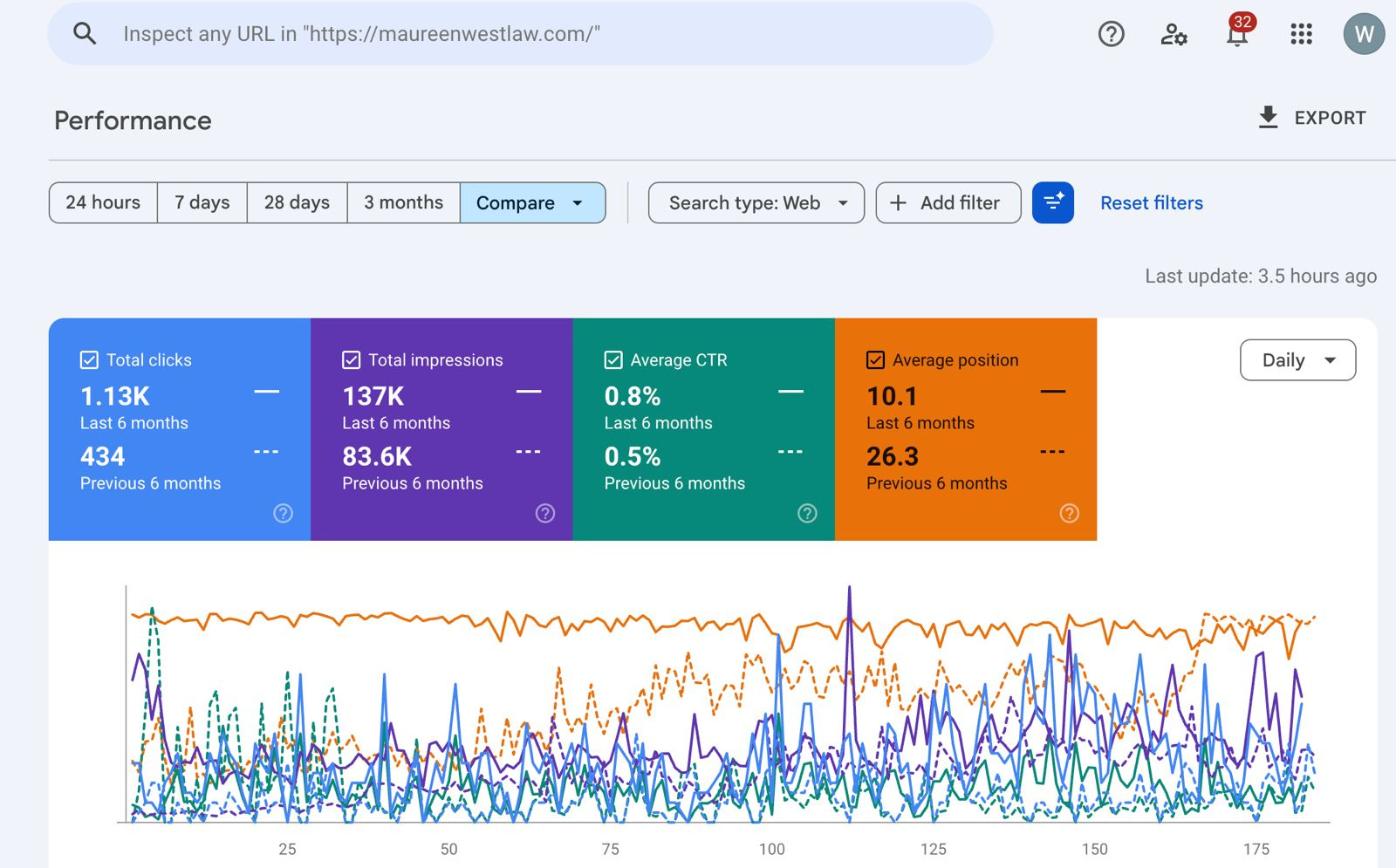This screenshot has width=1396, height=868.
Task: Select the 28 days range tab
Action: coord(297,202)
